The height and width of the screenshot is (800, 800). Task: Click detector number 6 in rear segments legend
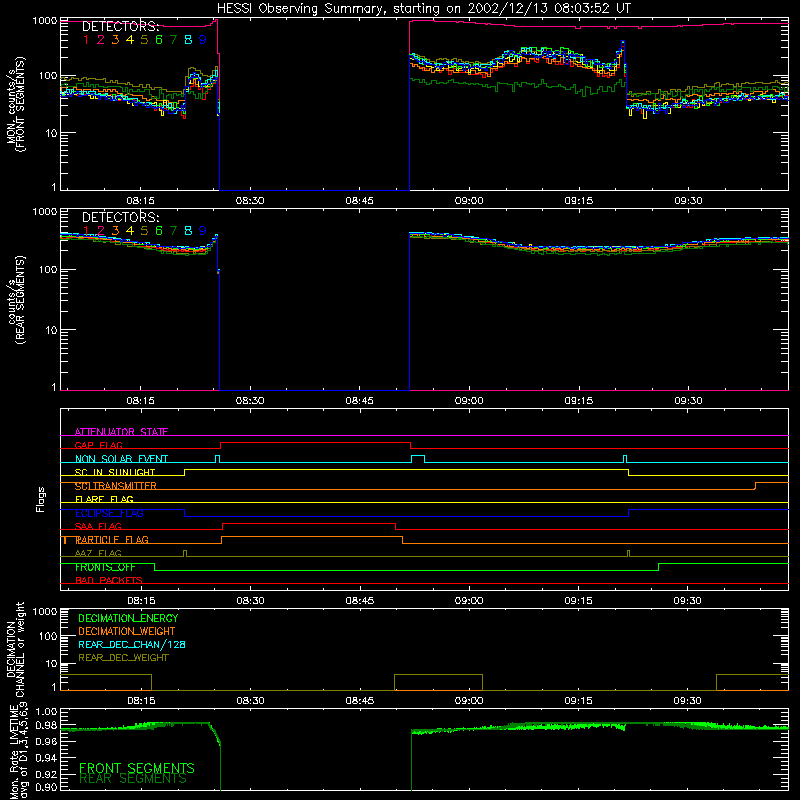(x=159, y=231)
